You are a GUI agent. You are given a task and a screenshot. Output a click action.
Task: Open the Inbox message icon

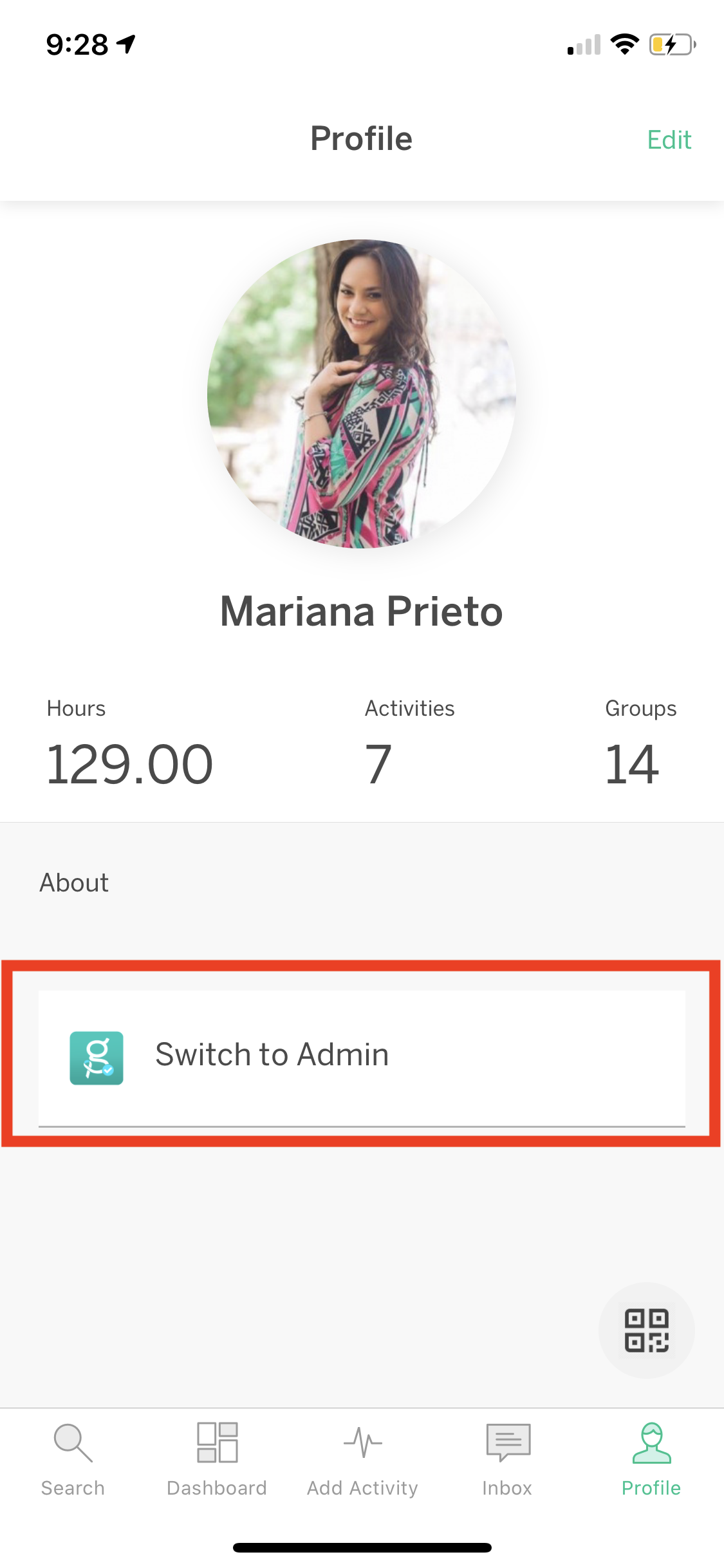click(x=508, y=1442)
